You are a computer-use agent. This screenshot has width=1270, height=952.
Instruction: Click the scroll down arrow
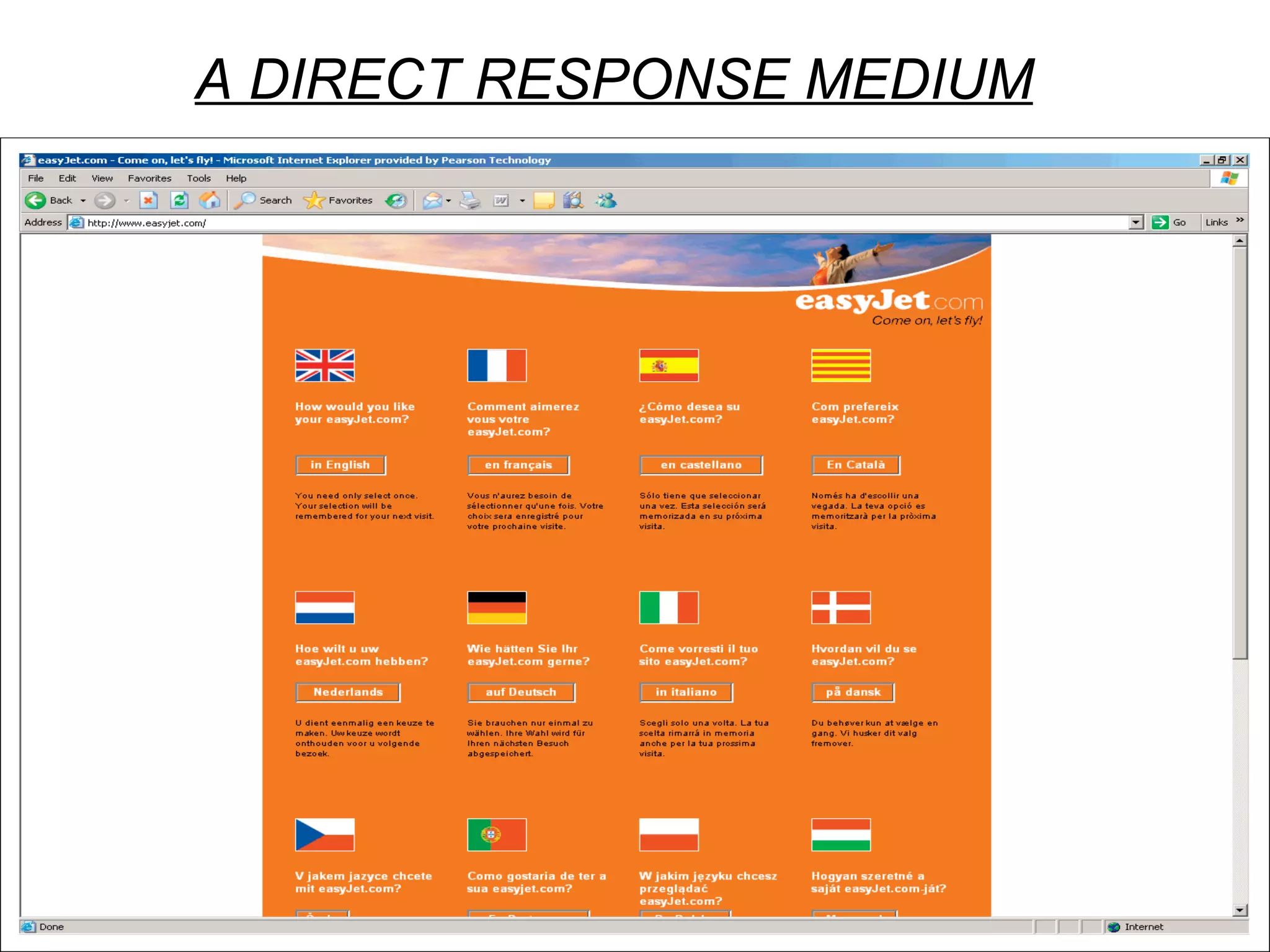(x=1240, y=910)
